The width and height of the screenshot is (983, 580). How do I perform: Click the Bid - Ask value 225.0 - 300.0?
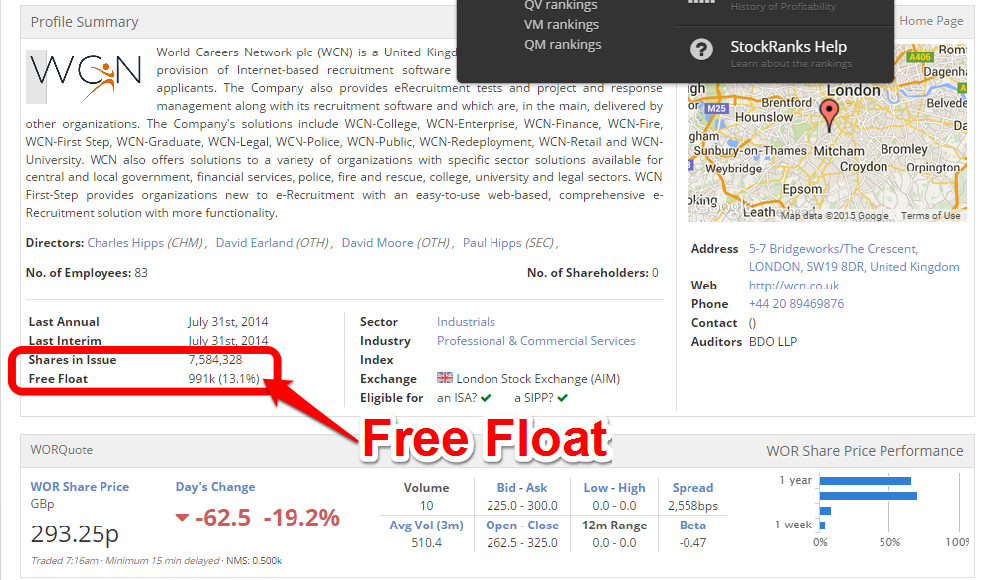522,505
